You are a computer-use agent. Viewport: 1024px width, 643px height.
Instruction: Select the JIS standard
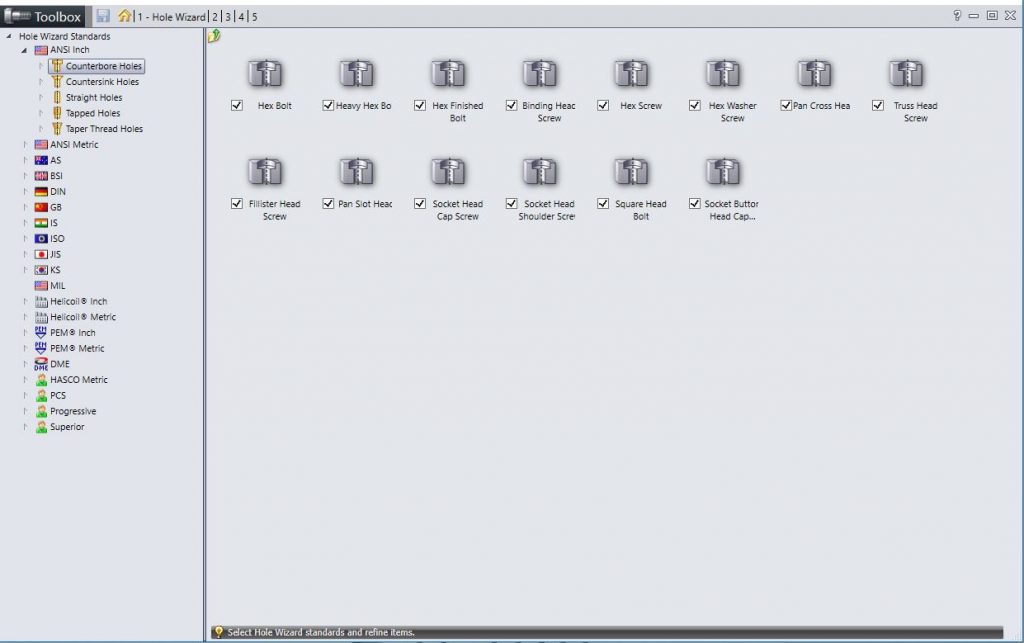[56, 254]
